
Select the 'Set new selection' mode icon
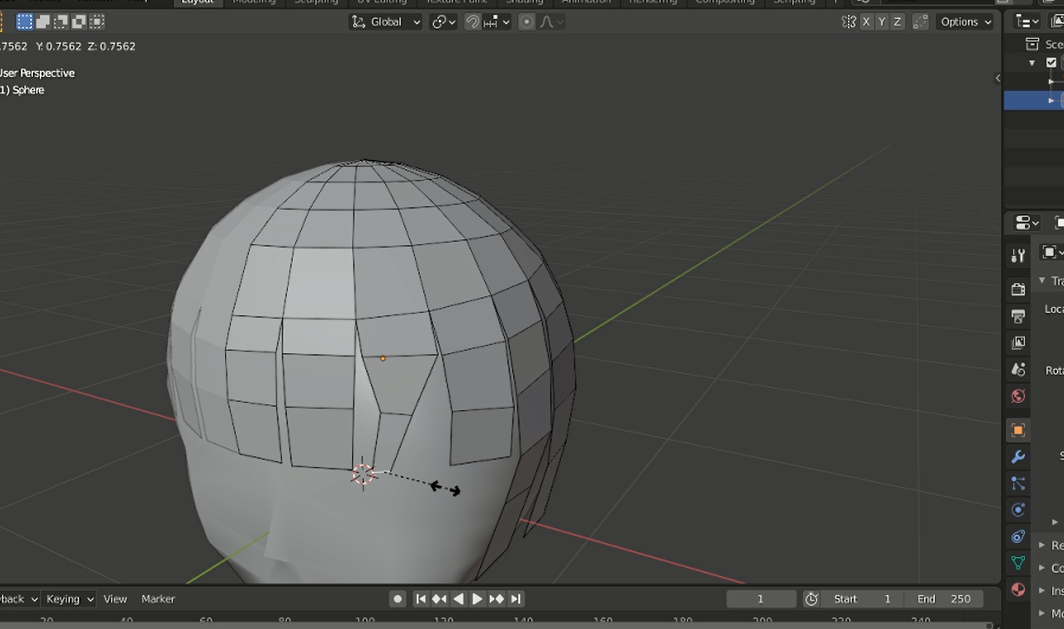click(24, 22)
